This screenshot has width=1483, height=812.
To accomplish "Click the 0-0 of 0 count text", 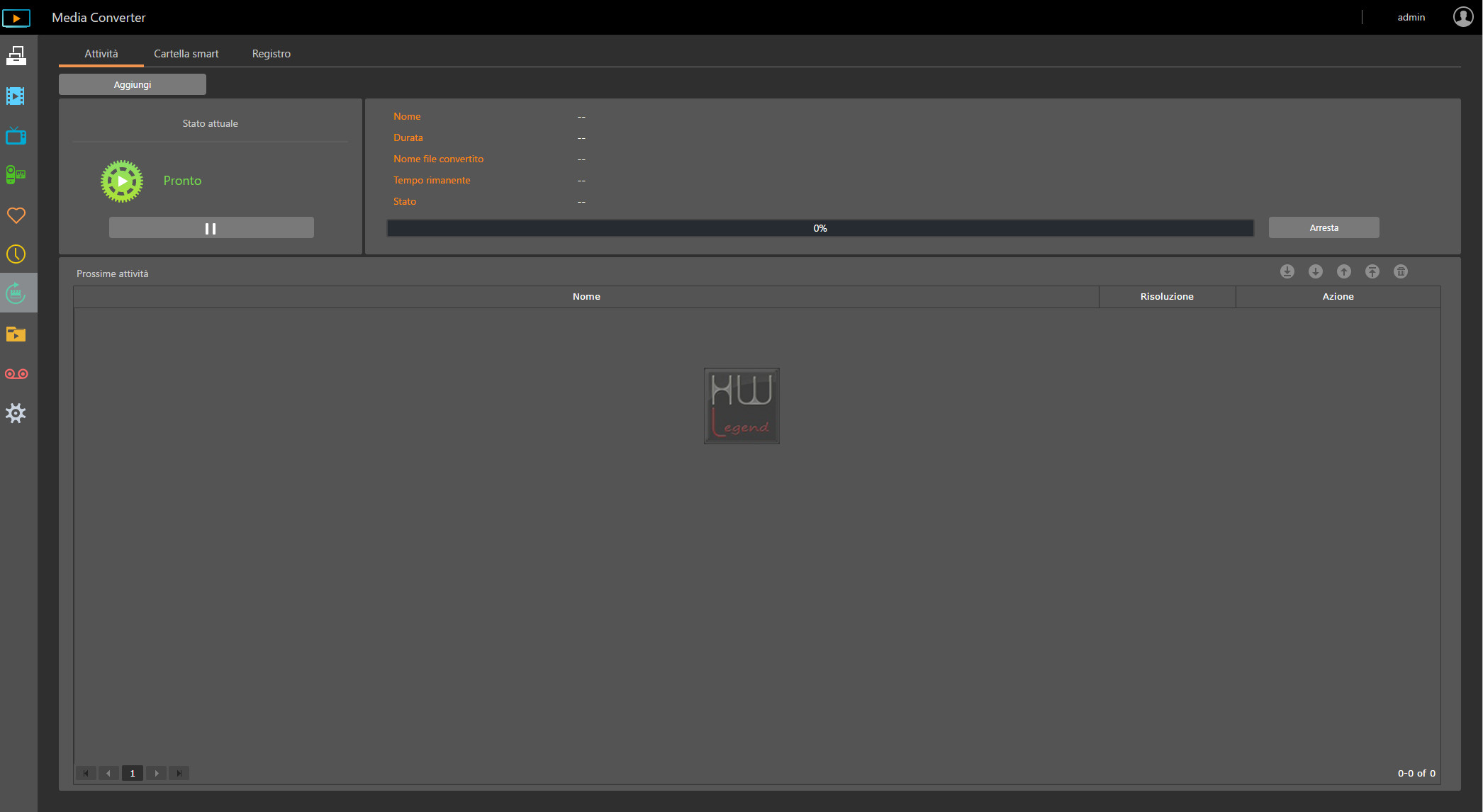I will pos(1416,773).
